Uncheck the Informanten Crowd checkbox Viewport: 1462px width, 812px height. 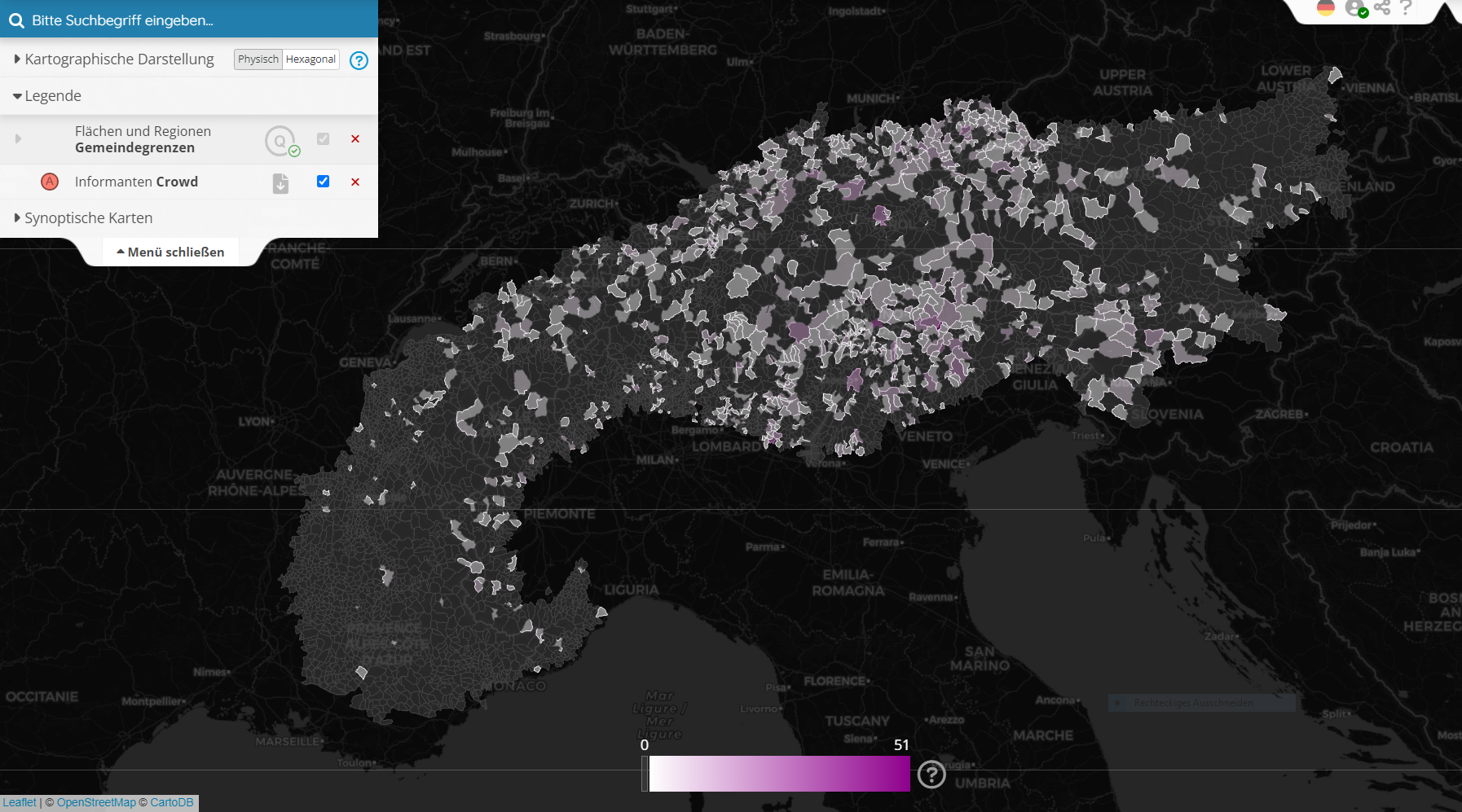coord(323,182)
